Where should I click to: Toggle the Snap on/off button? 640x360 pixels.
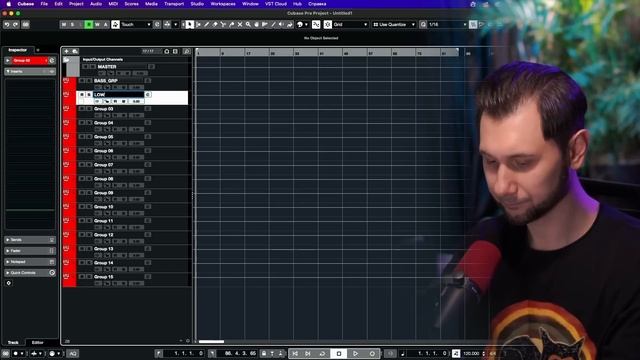click(x=328, y=24)
